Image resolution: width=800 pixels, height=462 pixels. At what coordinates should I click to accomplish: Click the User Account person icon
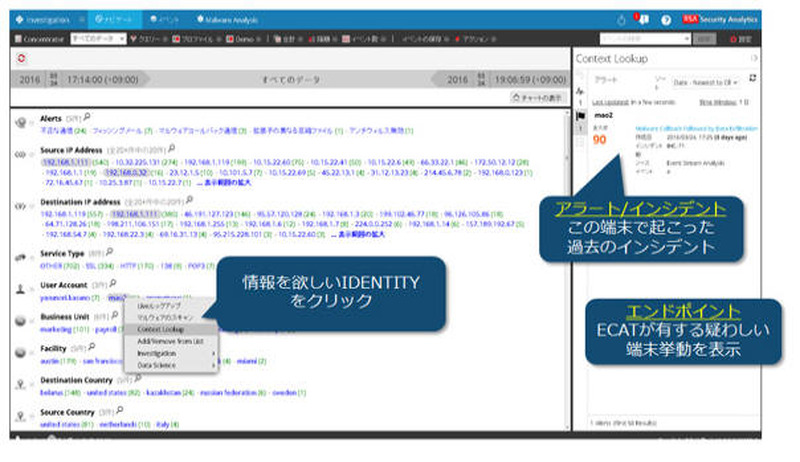click(21, 285)
